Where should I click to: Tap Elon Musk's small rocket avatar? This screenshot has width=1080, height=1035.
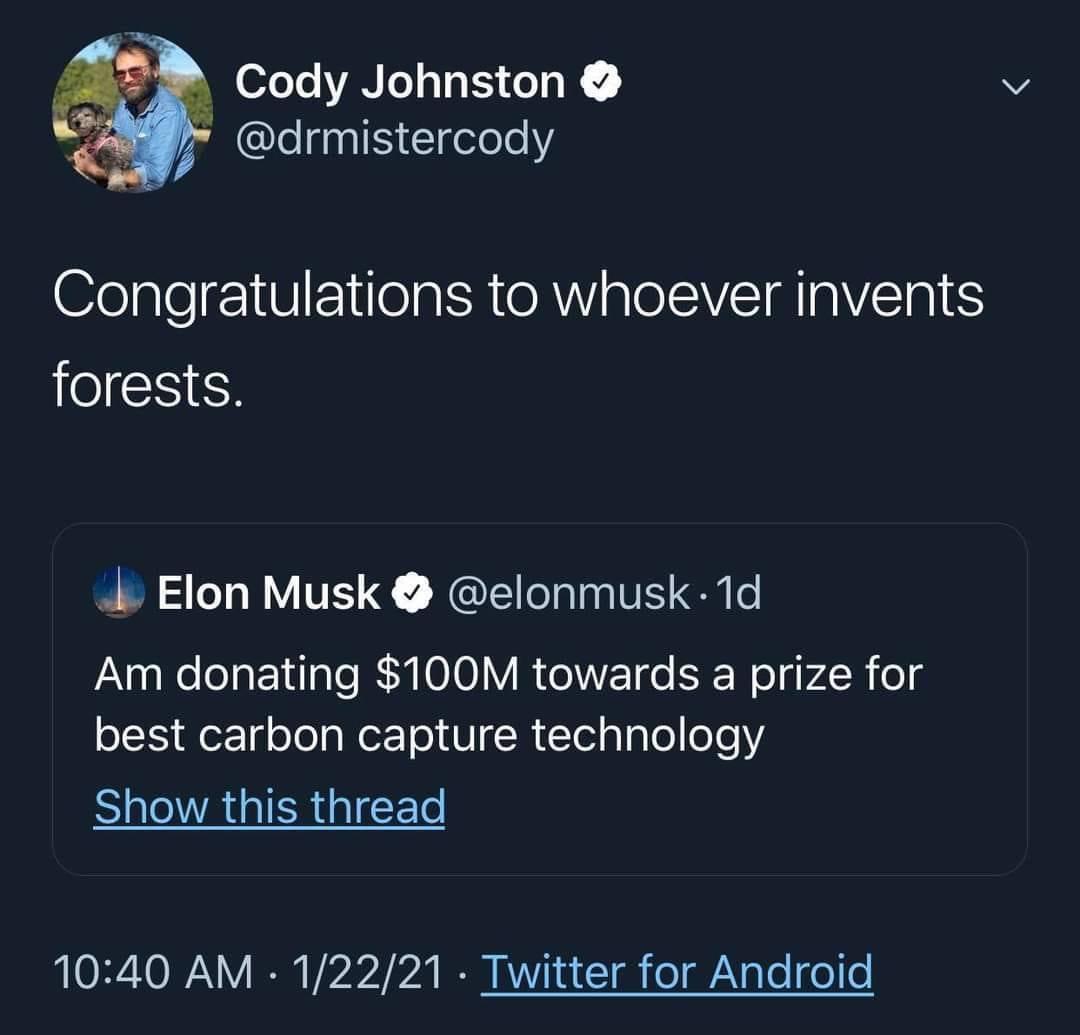point(119,593)
